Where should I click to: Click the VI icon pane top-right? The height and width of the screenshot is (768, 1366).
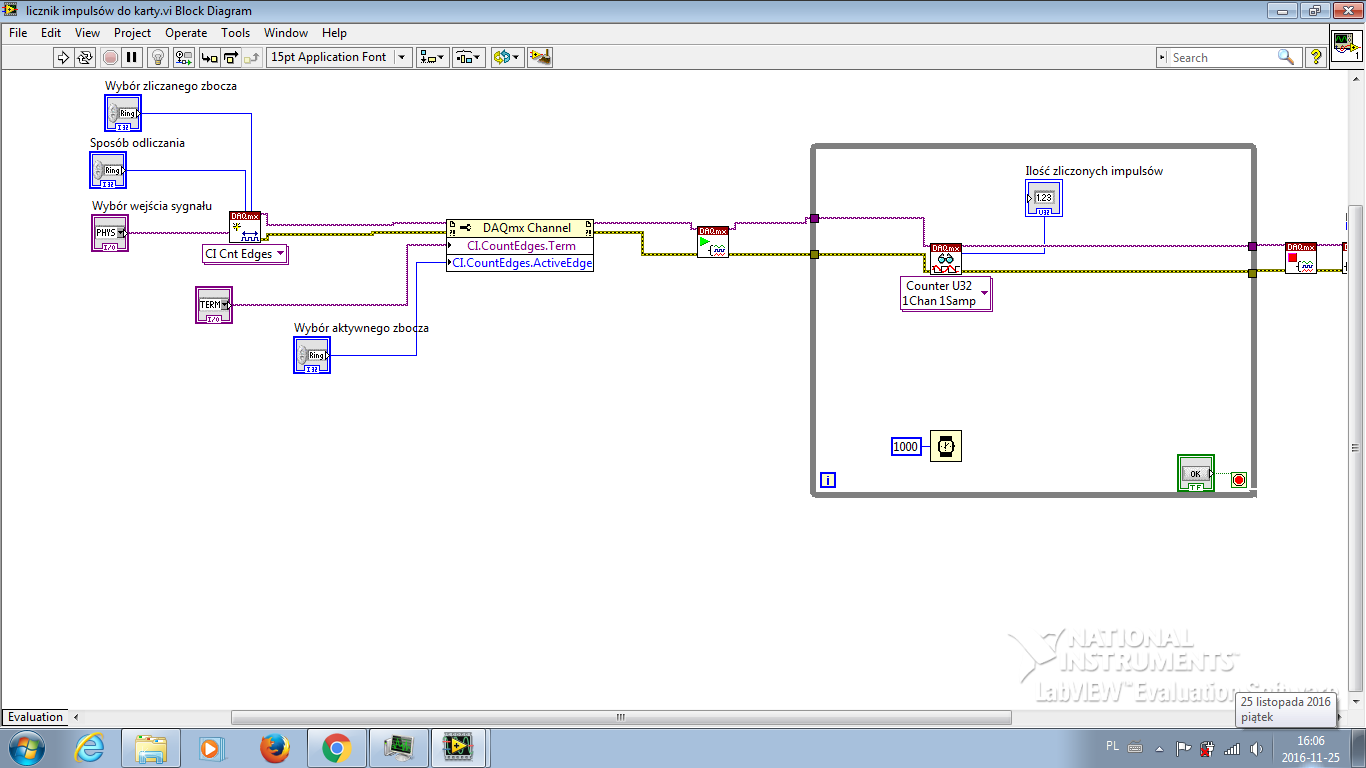click(1346, 46)
